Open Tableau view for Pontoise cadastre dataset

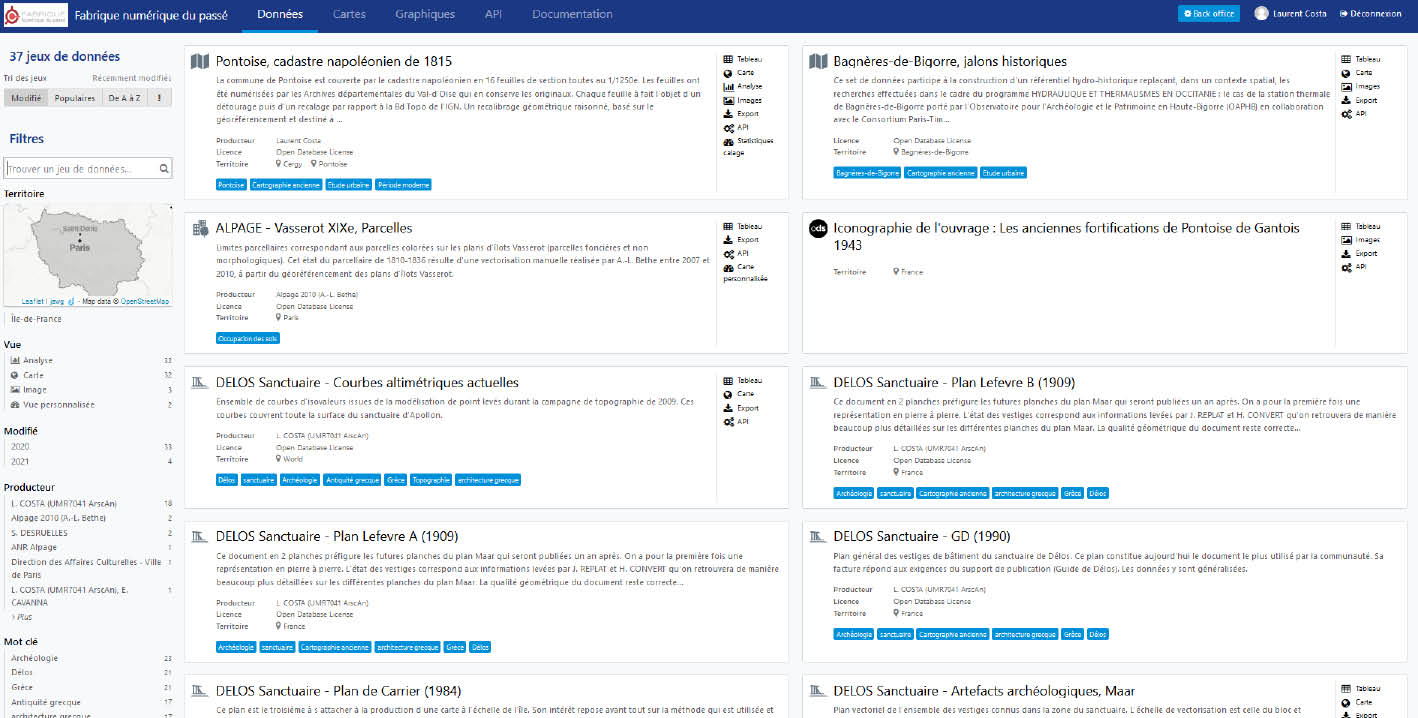pos(741,59)
